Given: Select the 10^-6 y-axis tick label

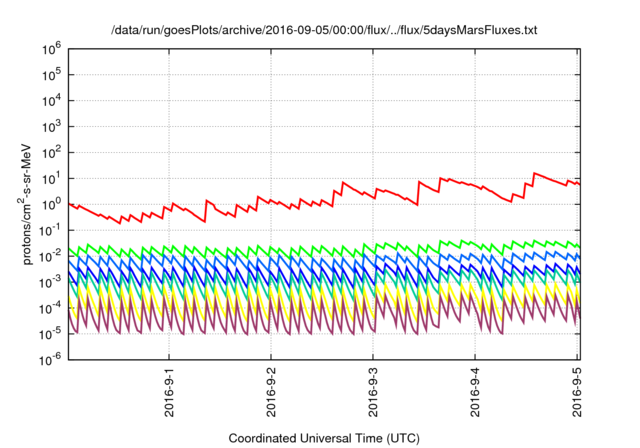Looking at the screenshot, I should pos(51,360).
